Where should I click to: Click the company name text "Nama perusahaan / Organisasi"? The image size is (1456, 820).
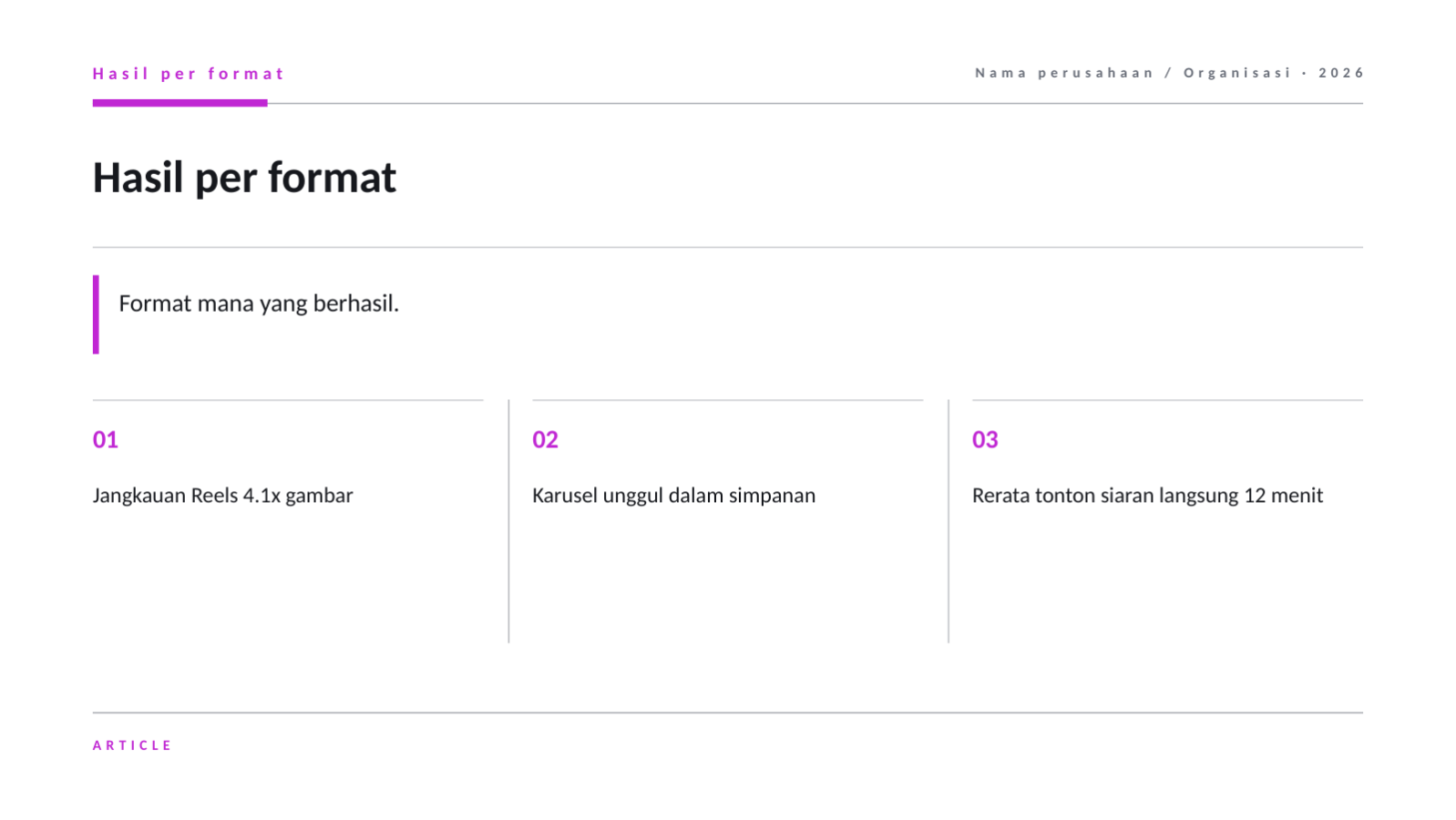(x=1133, y=73)
